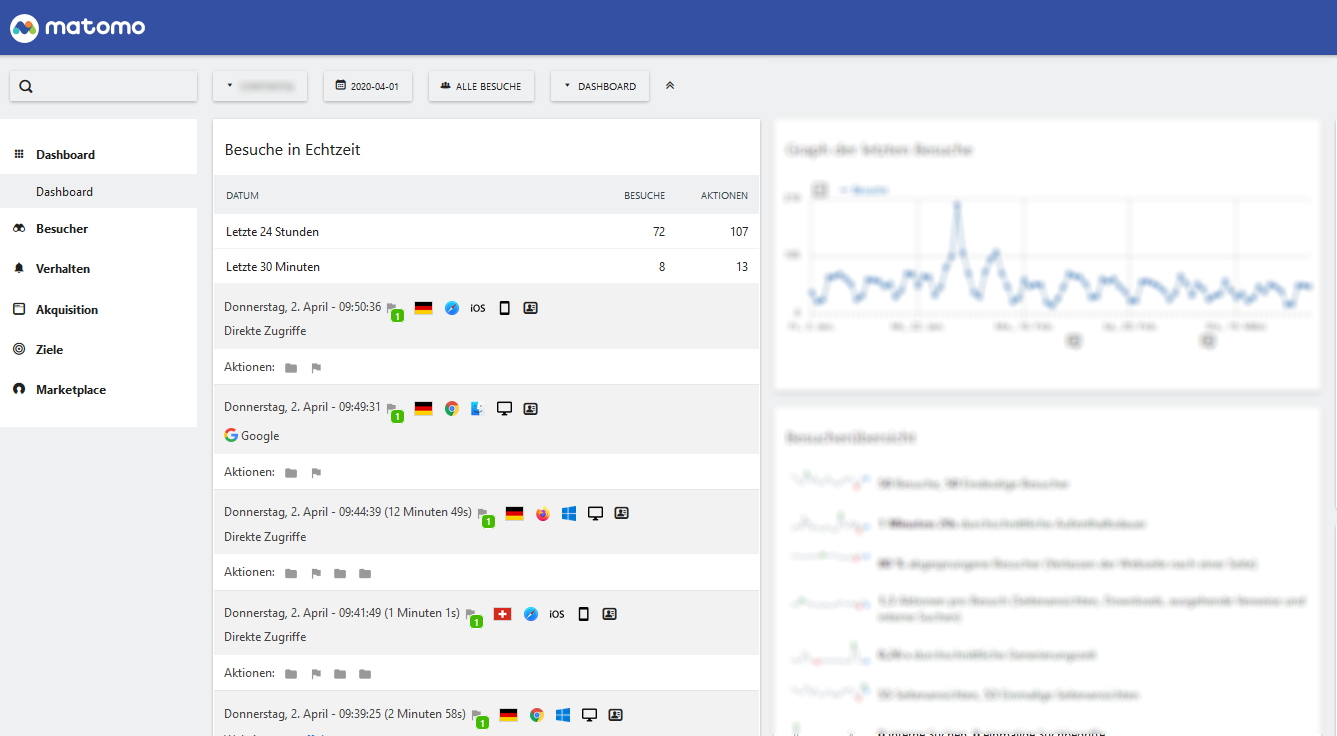Open visitor profile icon on 09:44:39 visit

(621, 513)
